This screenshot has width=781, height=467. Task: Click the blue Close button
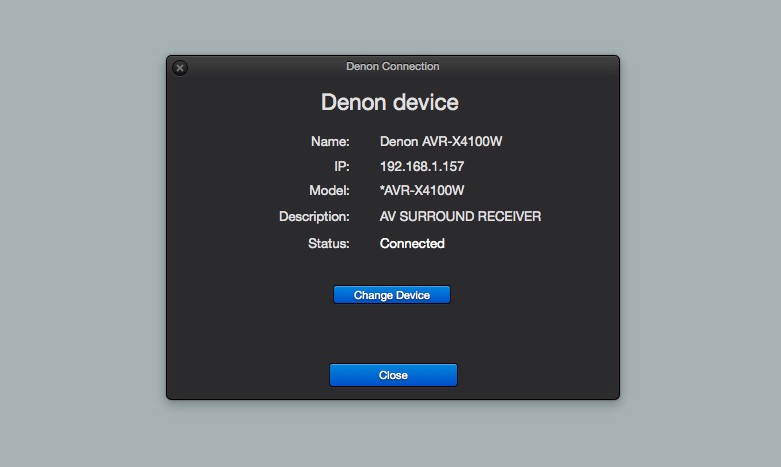(x=393, y=375)
